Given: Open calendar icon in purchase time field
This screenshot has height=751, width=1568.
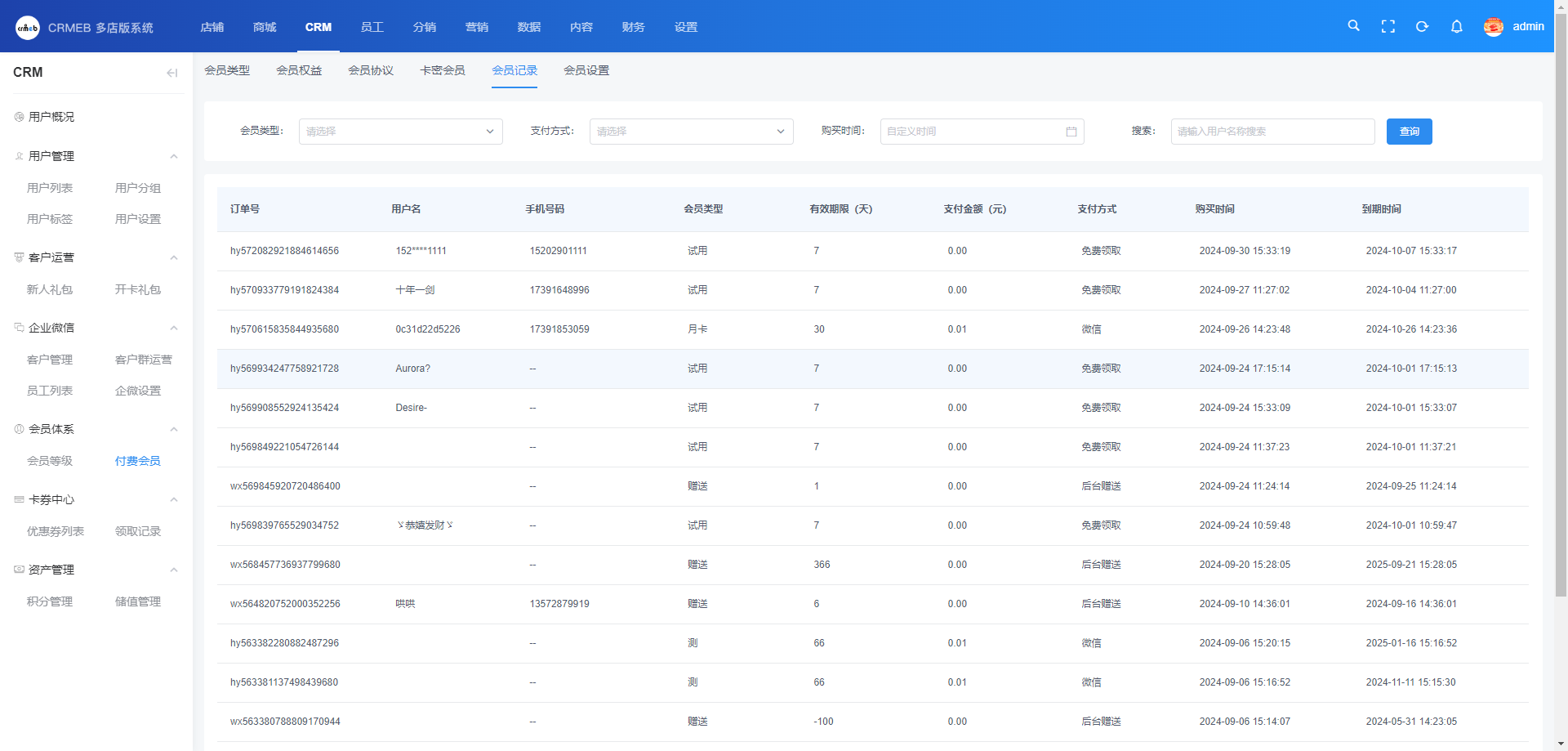Looking at the screenshot, I should coord(1071,132).
